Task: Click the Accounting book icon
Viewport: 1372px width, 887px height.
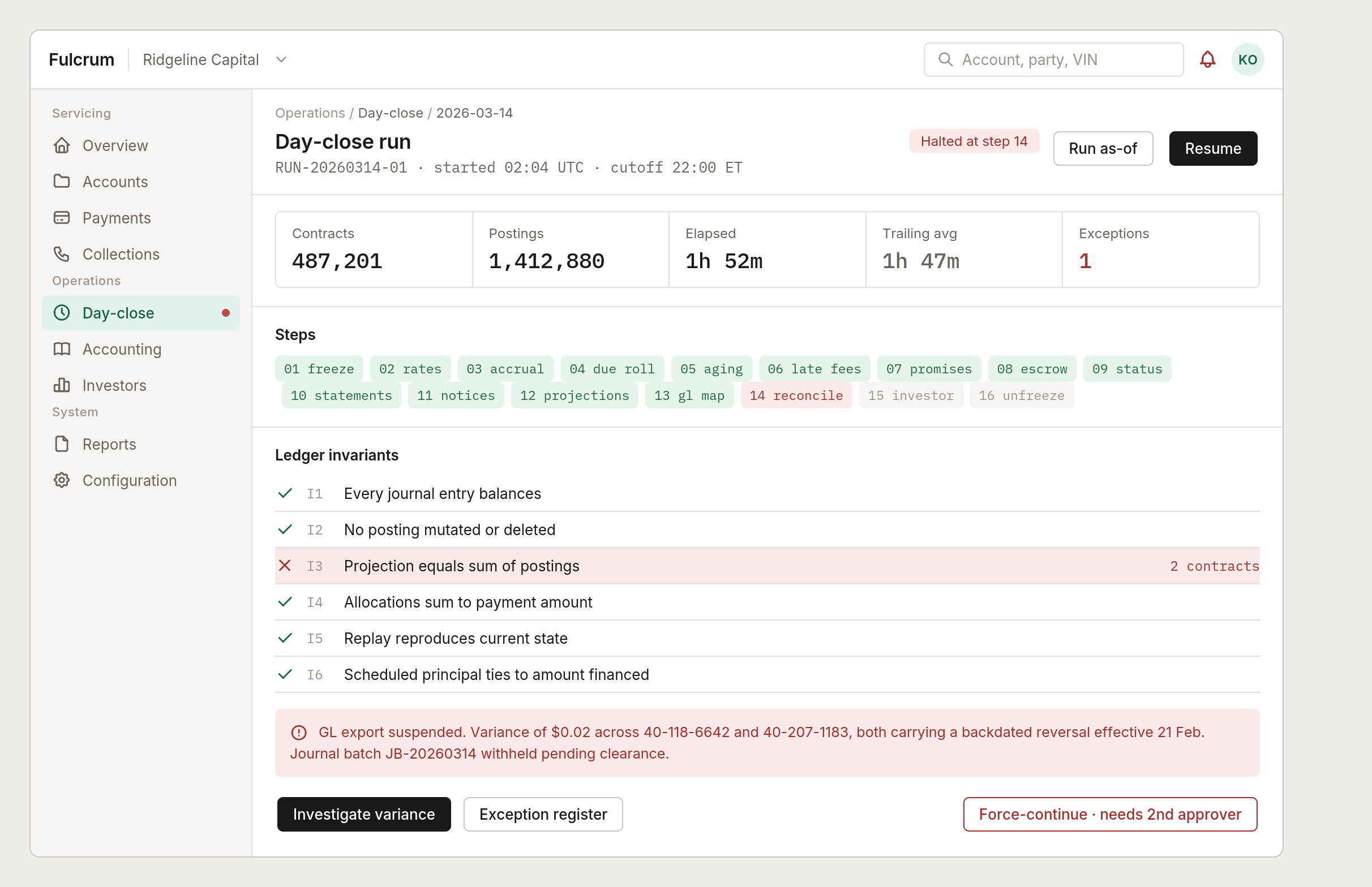Action: (62, 349)
